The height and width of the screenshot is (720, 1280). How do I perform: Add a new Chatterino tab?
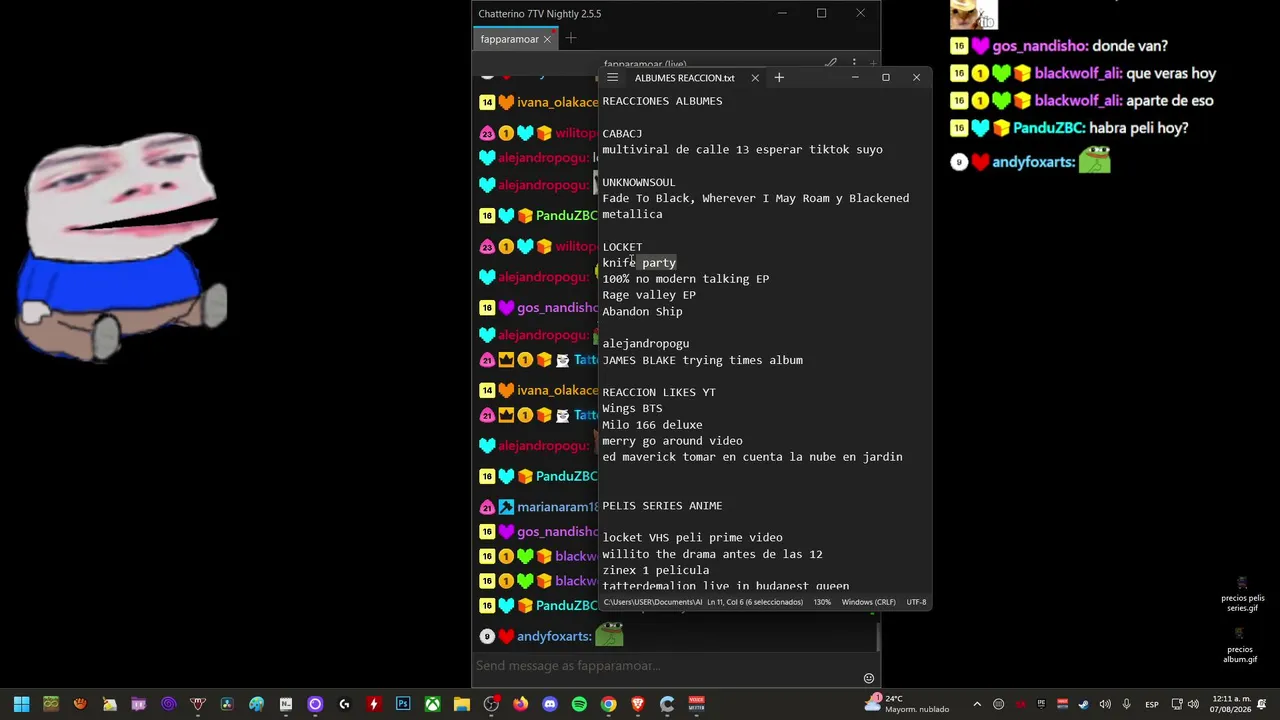570,39
